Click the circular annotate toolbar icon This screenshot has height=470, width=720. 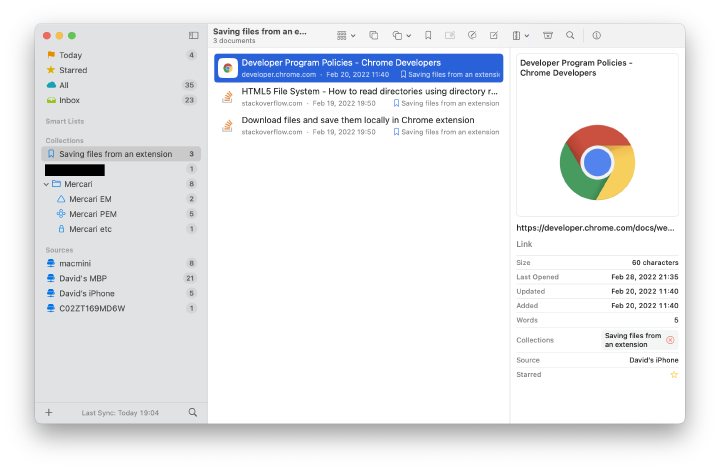pos(472,35)
